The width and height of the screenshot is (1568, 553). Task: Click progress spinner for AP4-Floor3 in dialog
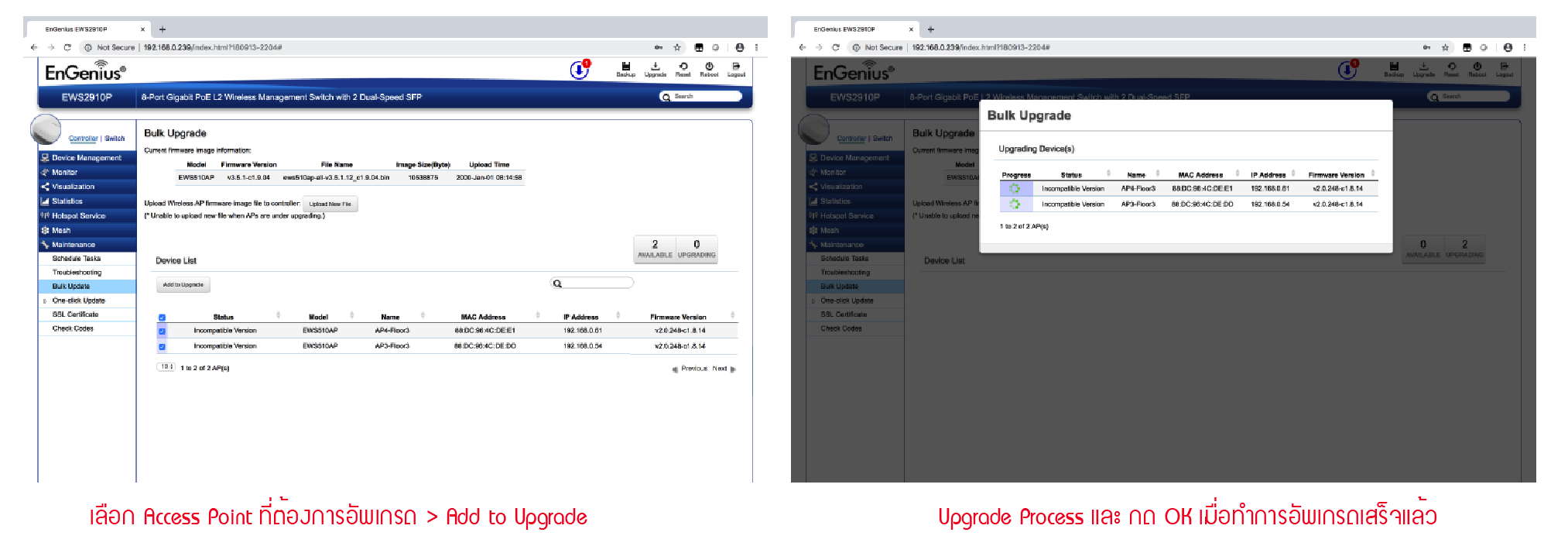[1015, 188]
